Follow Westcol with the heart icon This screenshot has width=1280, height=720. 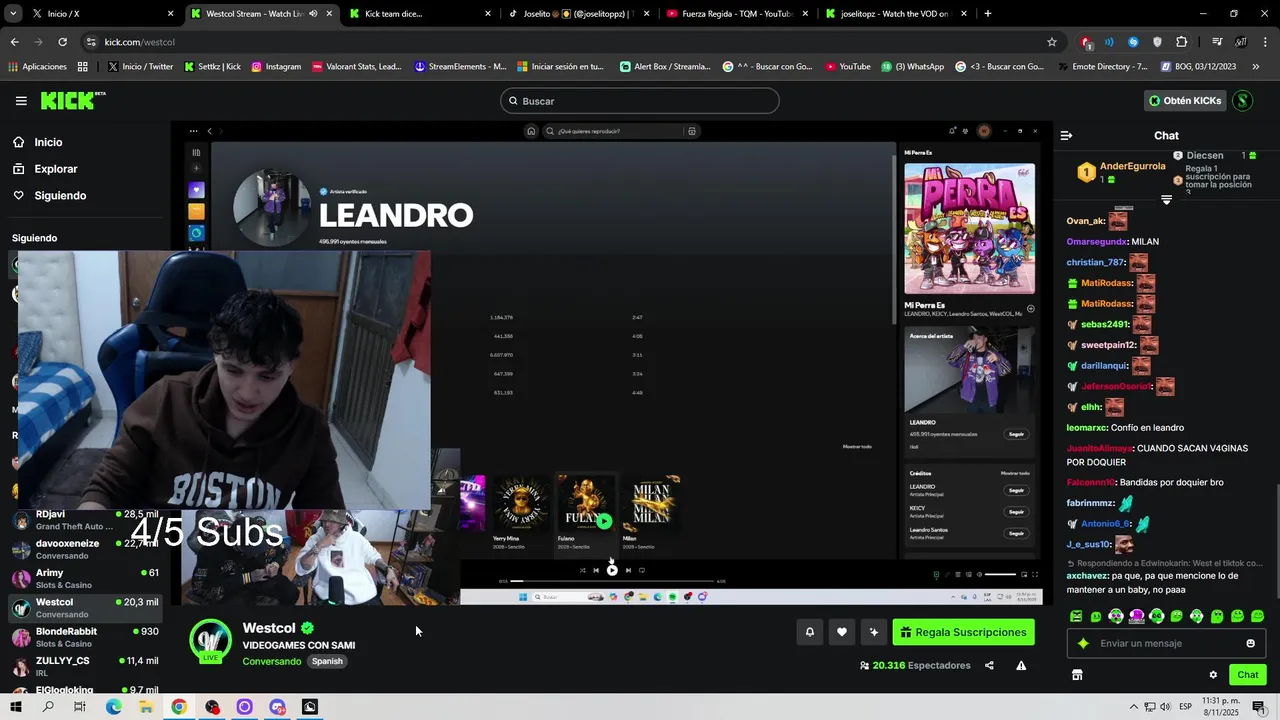[841, 632]
